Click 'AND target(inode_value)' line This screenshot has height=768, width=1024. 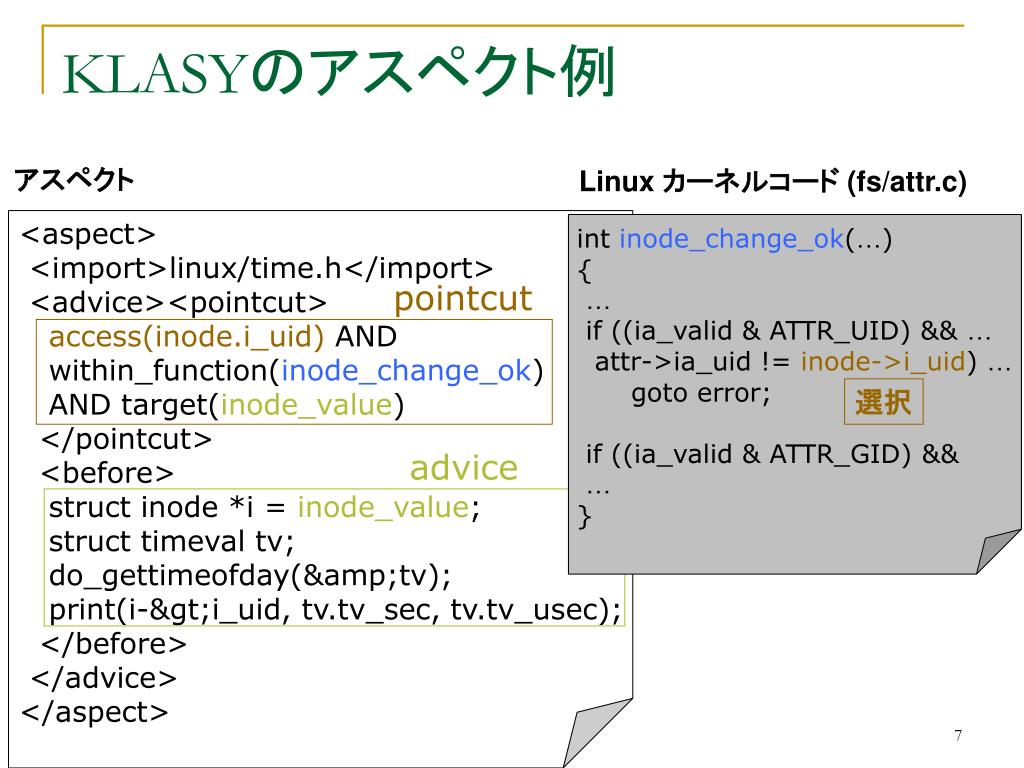tap(227, 405)
